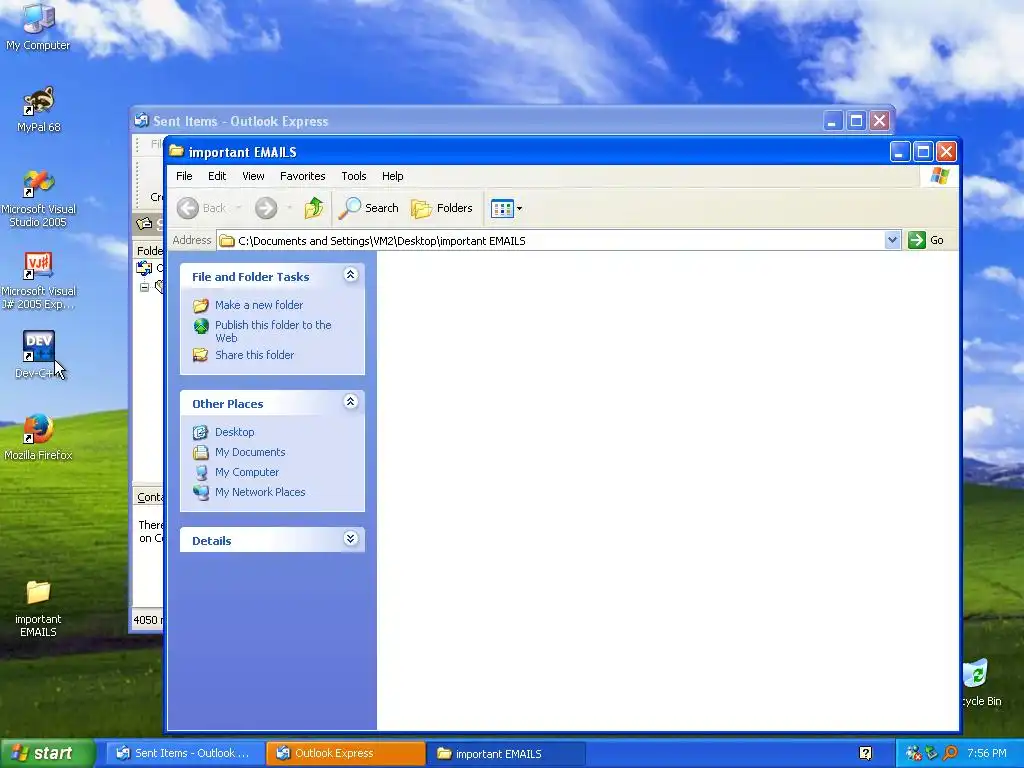
Task: Click the system tray clock
Action: tap(986, 754)
